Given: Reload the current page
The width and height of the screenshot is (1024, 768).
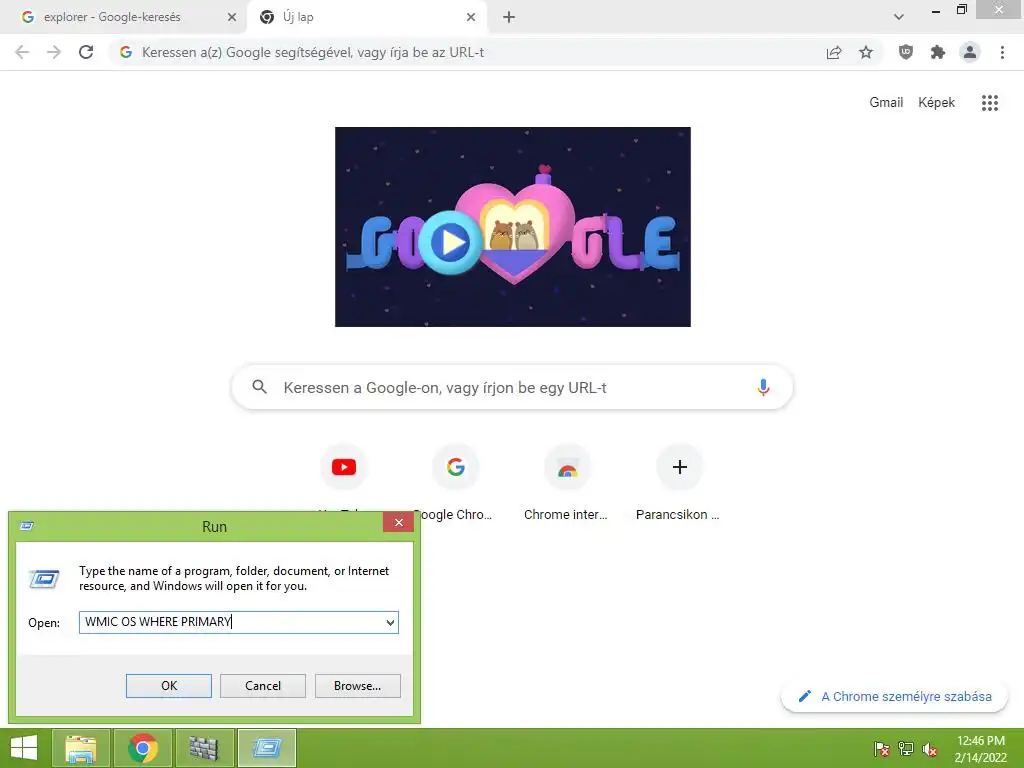Looking at the screenshot, I should click(86, 52).
